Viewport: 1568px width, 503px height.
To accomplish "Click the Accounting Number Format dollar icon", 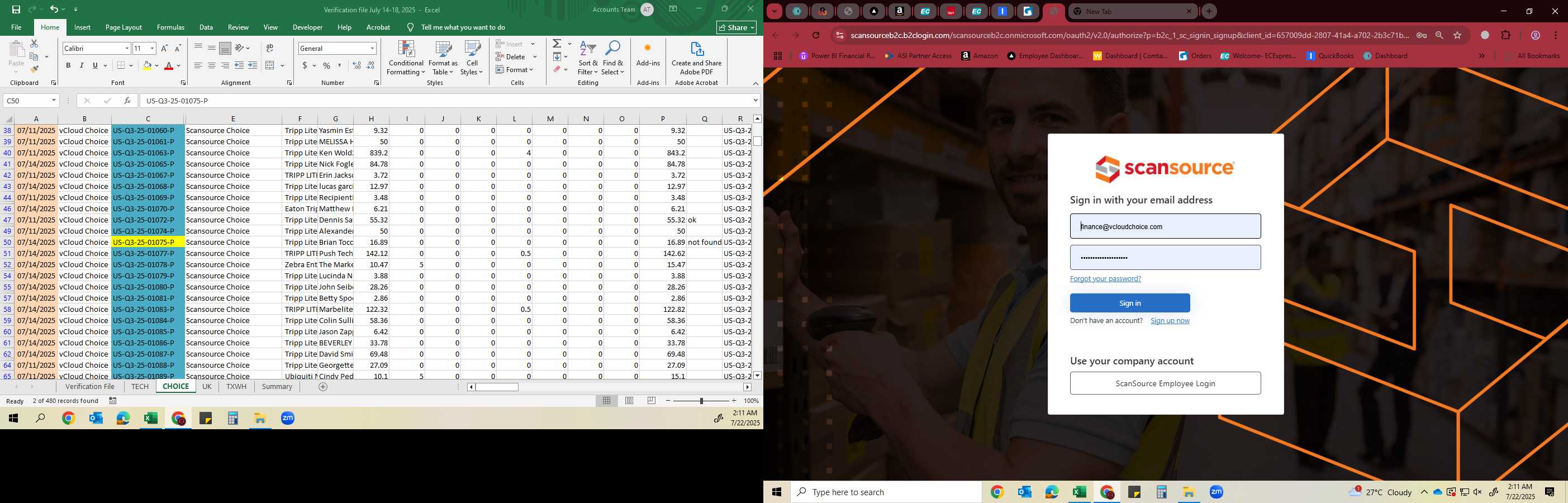I will point(305,65).
